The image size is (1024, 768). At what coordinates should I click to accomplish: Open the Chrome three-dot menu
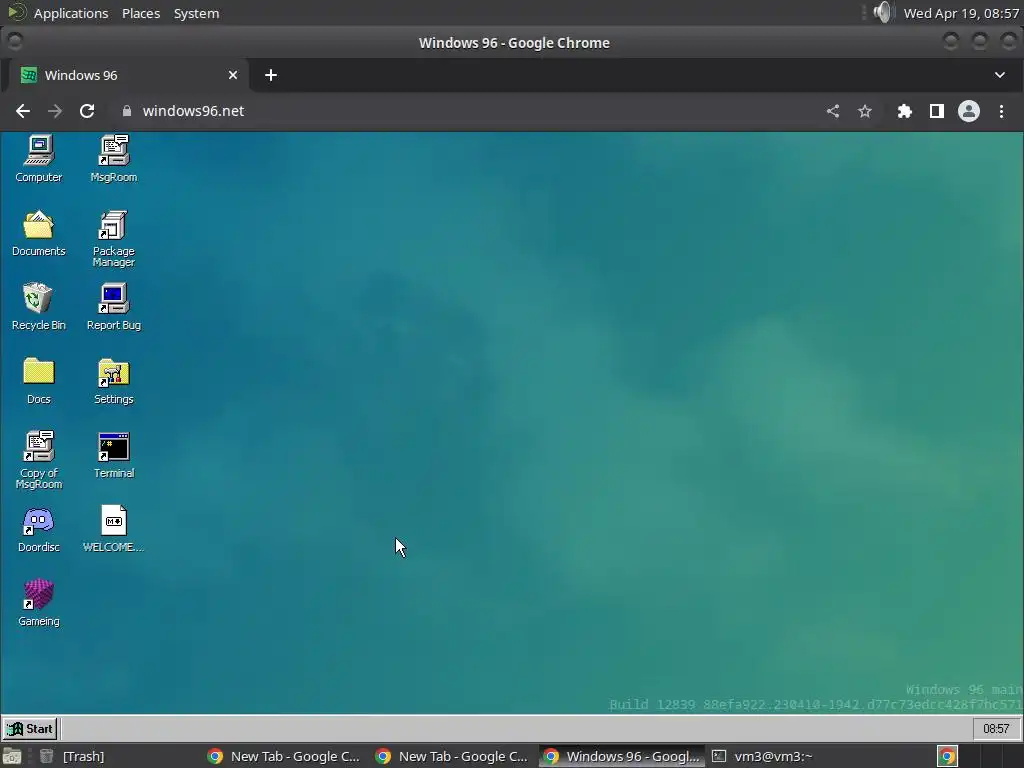coord(1001,111)
